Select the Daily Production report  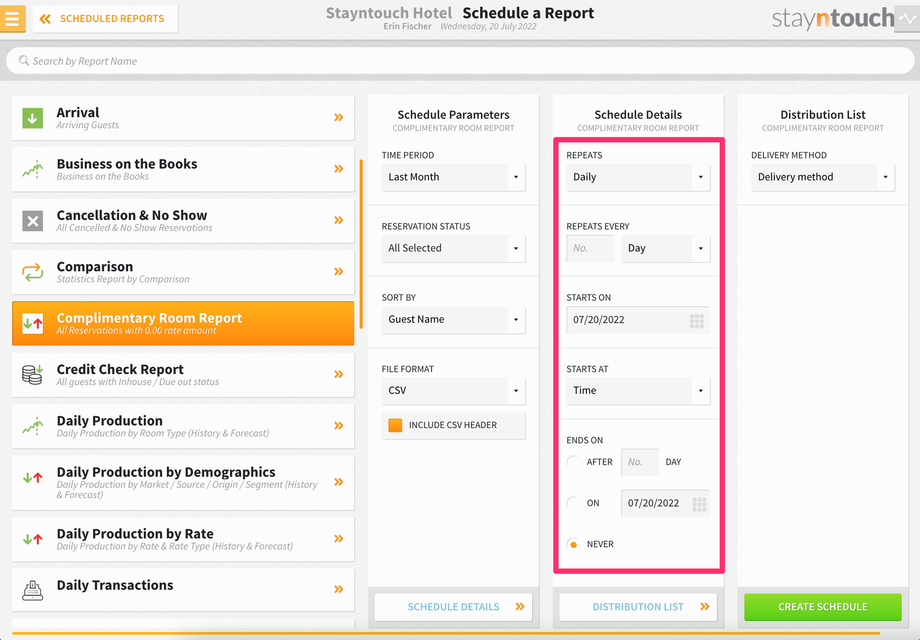pyautogui.click(x=183, y=426)
